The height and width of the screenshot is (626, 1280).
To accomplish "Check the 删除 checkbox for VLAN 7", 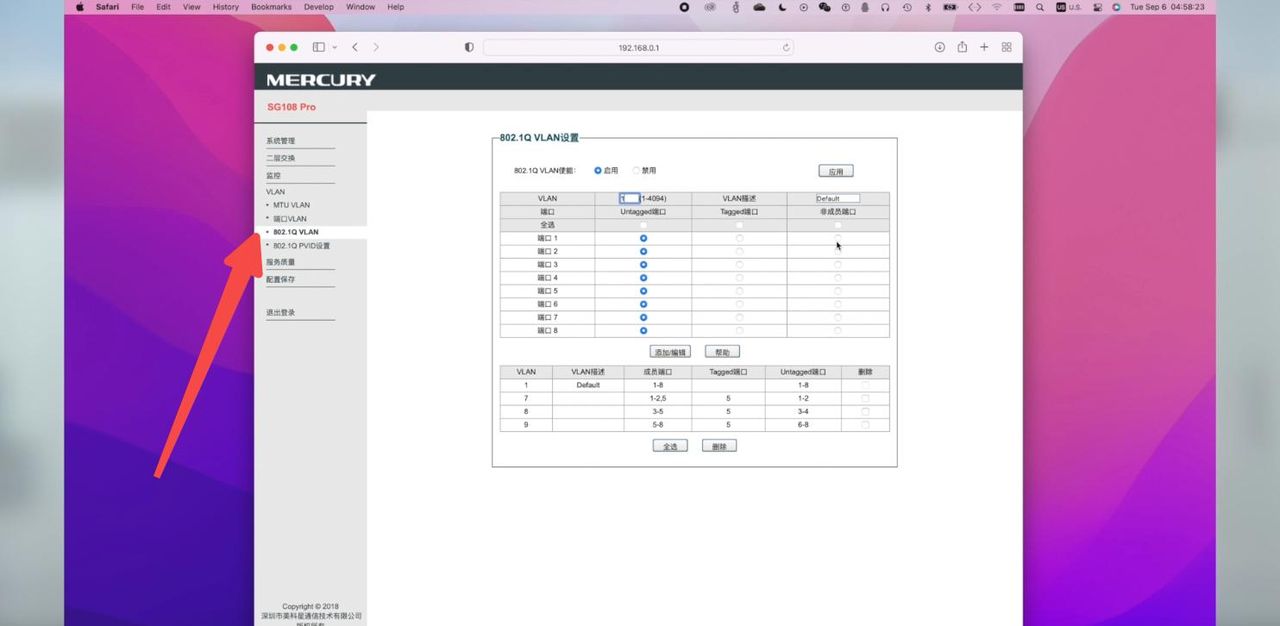I will coord(865,398).
